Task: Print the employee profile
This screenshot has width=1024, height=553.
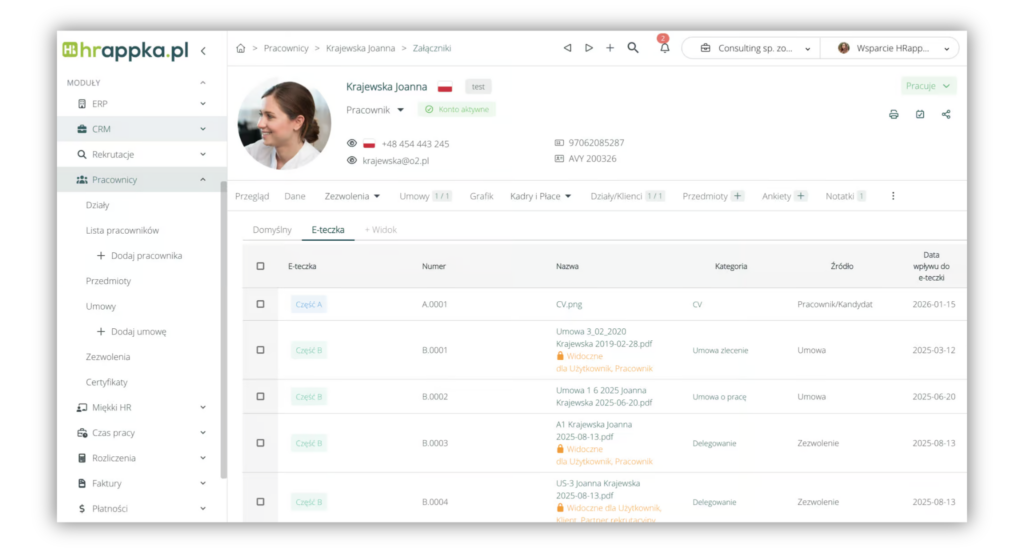Action: pyautogui.click(x=893, y=114)
